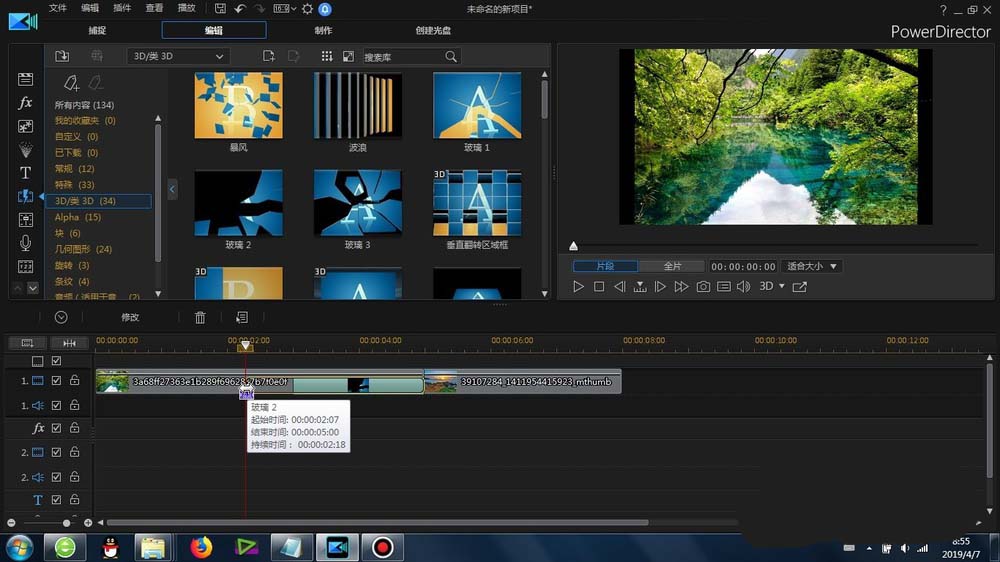Click the search magnifier icon
This screenshot has height=562, width=1000.
[451, 57]
